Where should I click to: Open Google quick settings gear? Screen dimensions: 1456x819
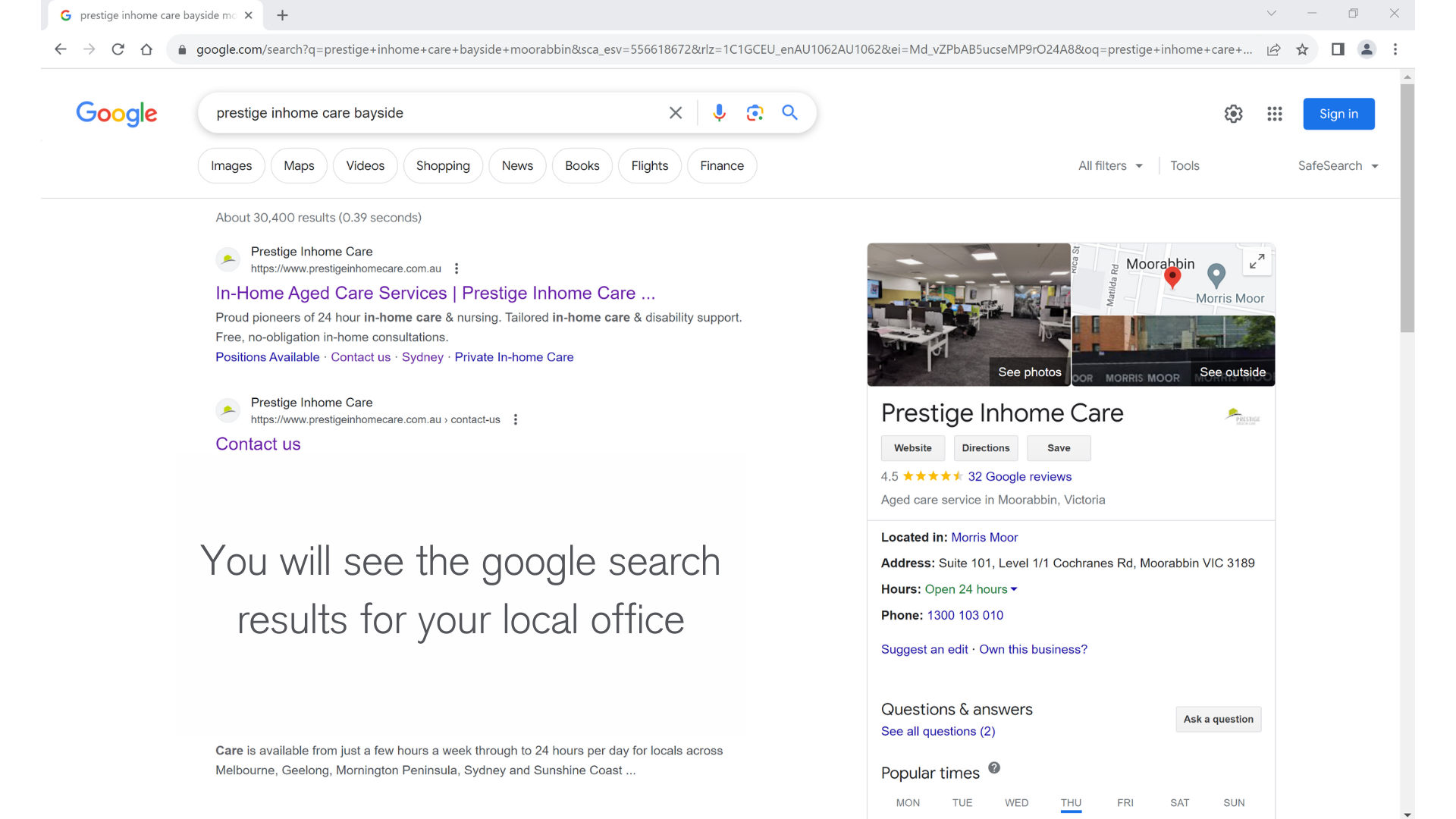[x=1234, y=114]
